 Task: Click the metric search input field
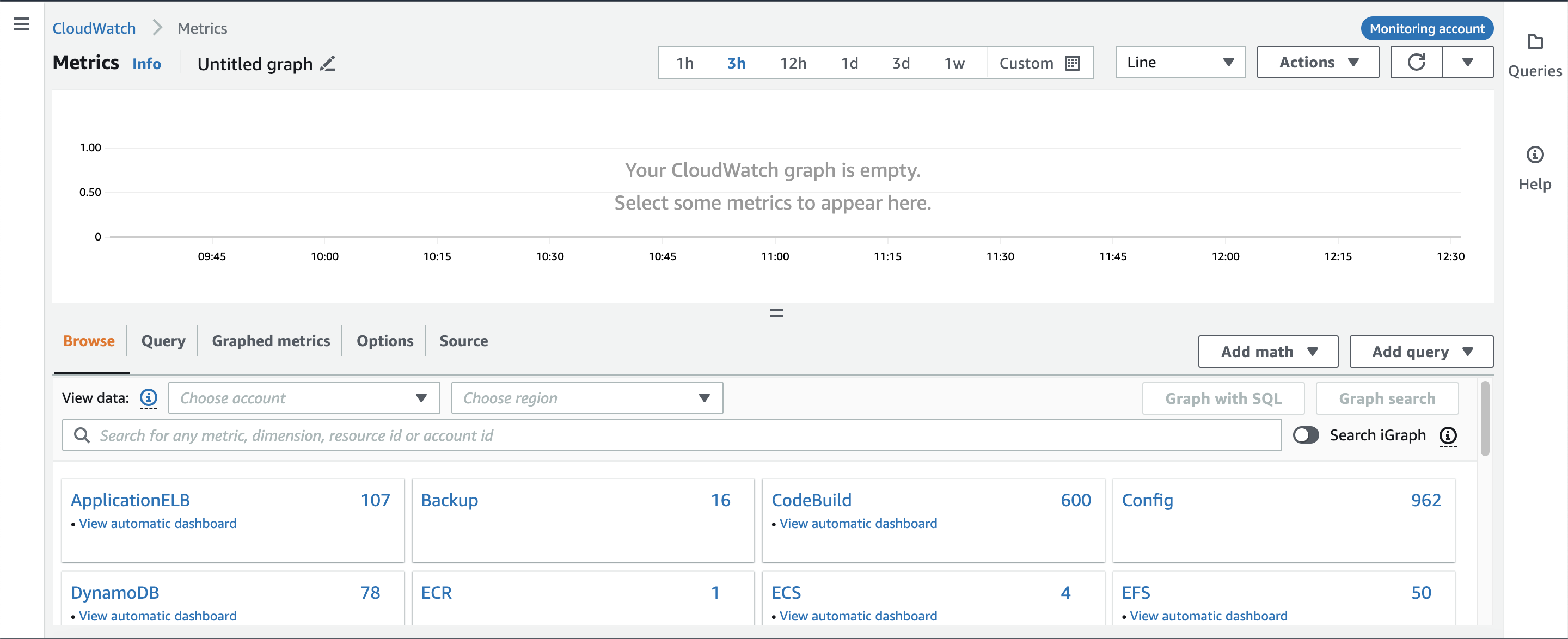[x=671, y=435]
